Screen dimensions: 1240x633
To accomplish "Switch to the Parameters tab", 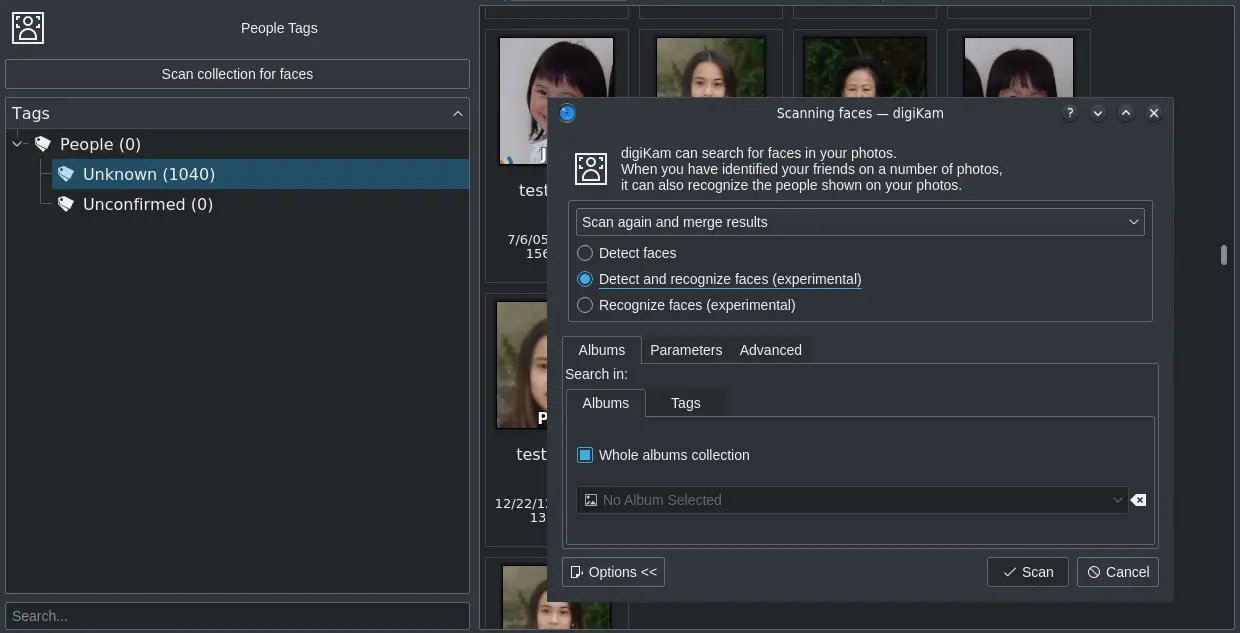I will coord(686,350).
